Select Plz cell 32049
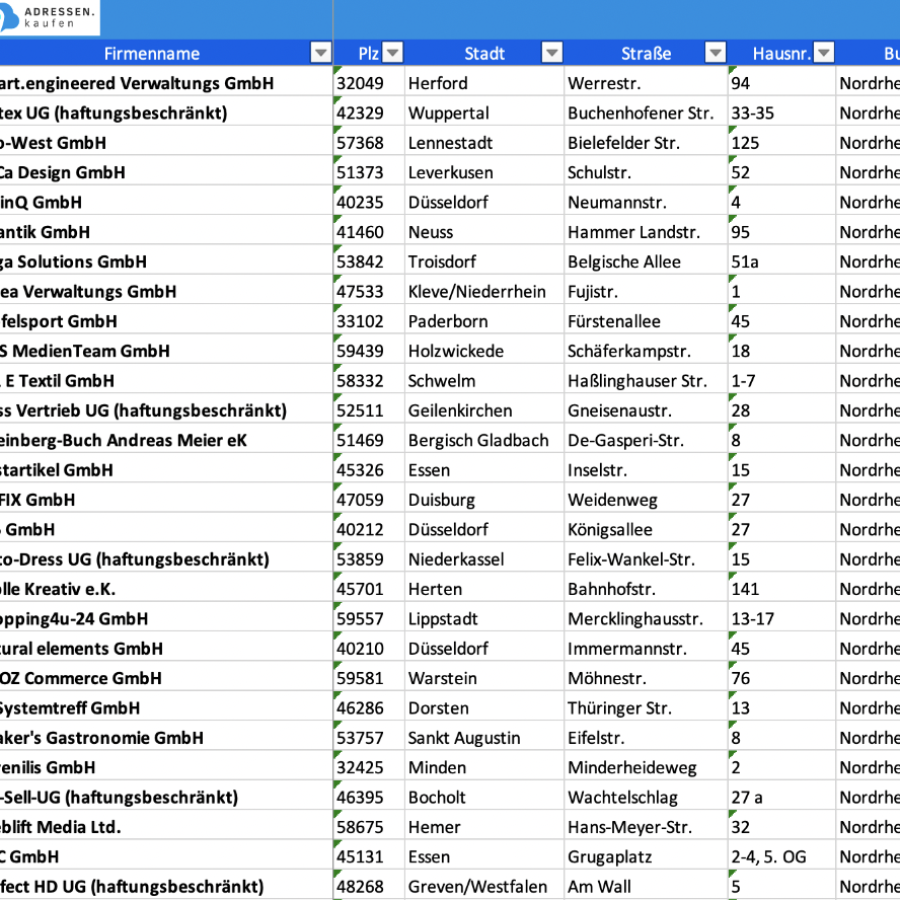This screenshot has width=900, height=900. pos(369,83)
